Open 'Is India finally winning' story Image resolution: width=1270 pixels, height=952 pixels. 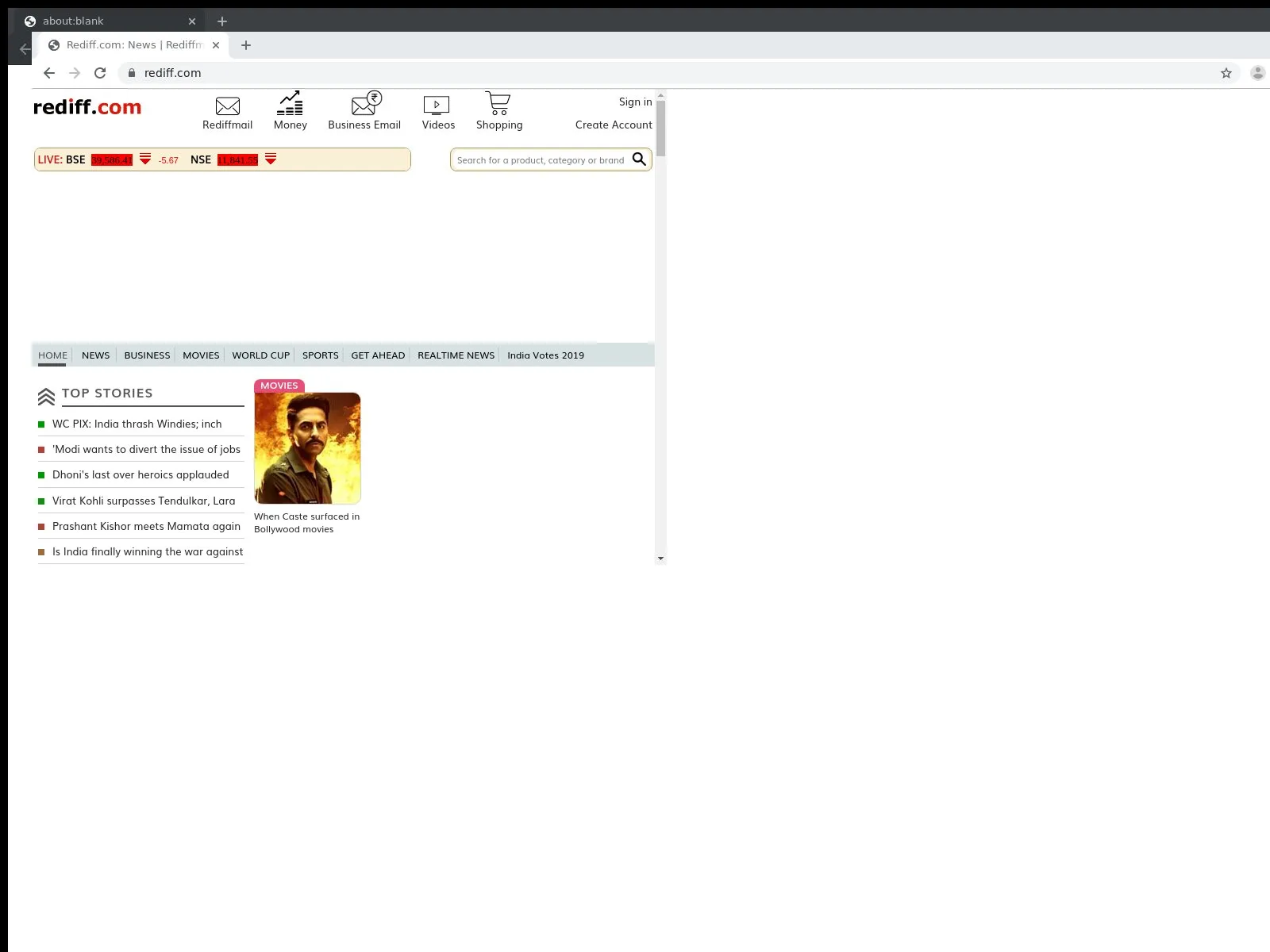148,551
